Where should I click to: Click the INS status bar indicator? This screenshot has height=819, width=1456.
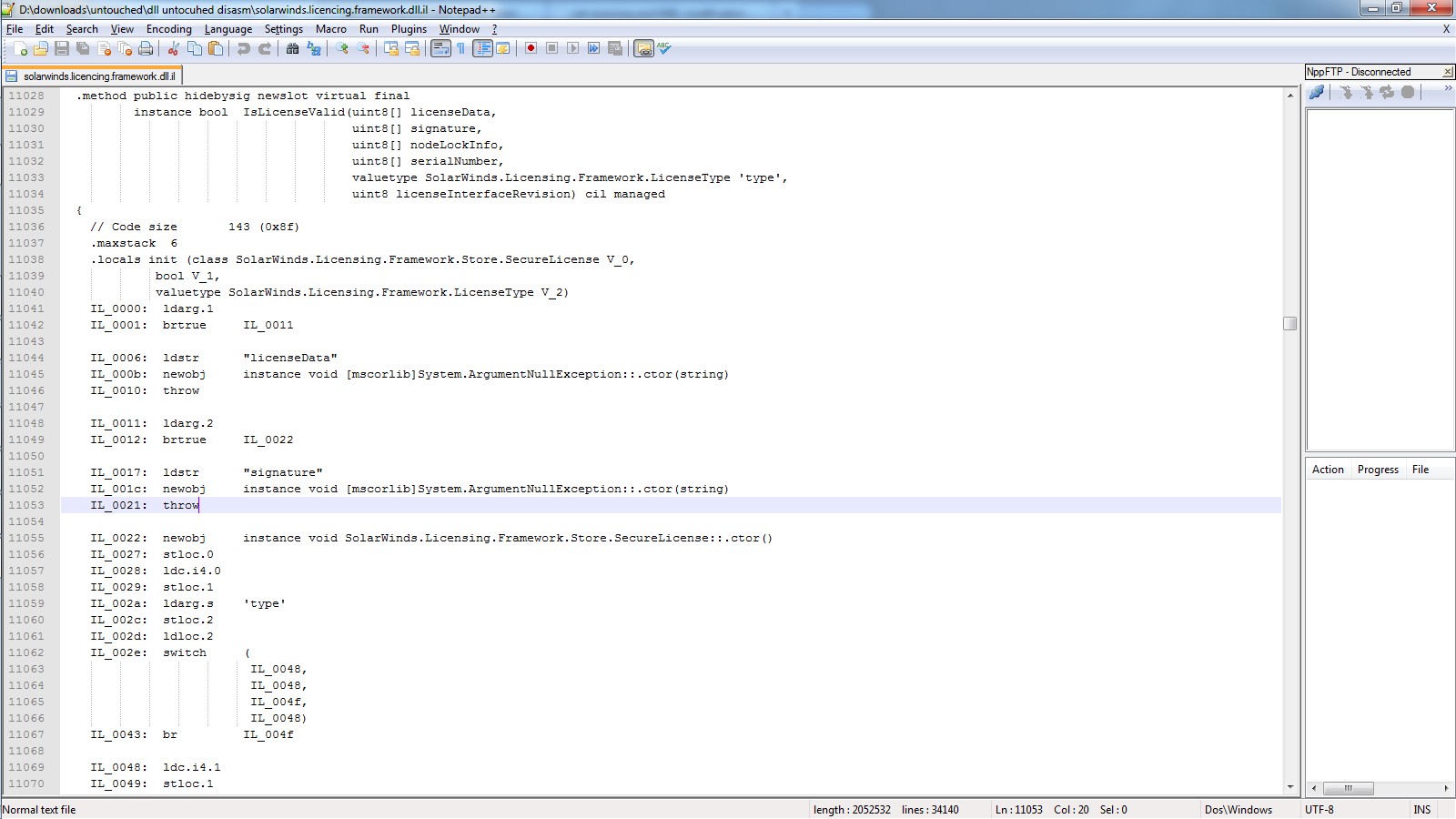click(1421, 810)
